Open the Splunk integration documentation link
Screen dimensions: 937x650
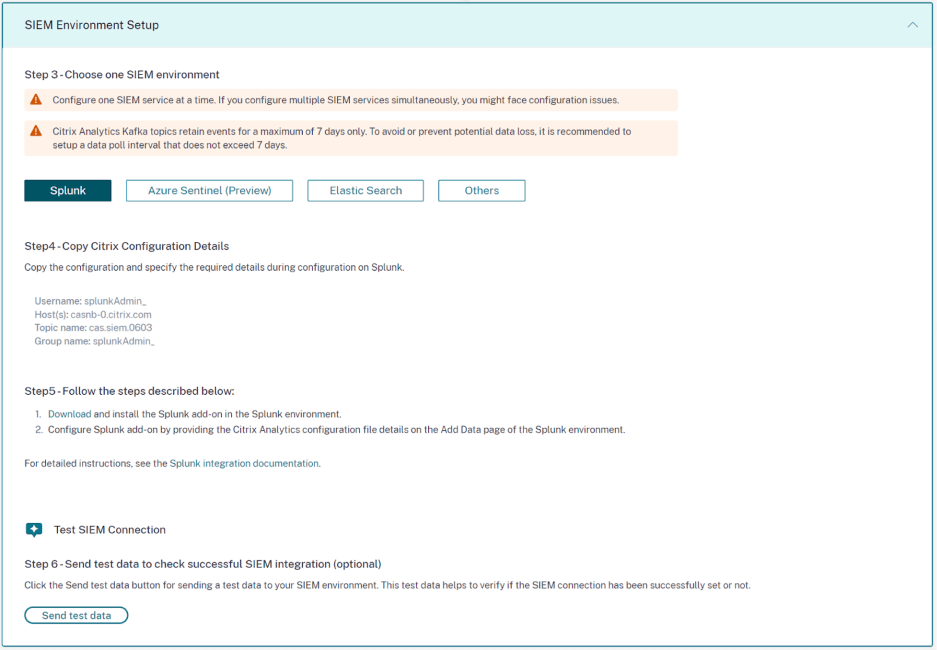point(244,464)
